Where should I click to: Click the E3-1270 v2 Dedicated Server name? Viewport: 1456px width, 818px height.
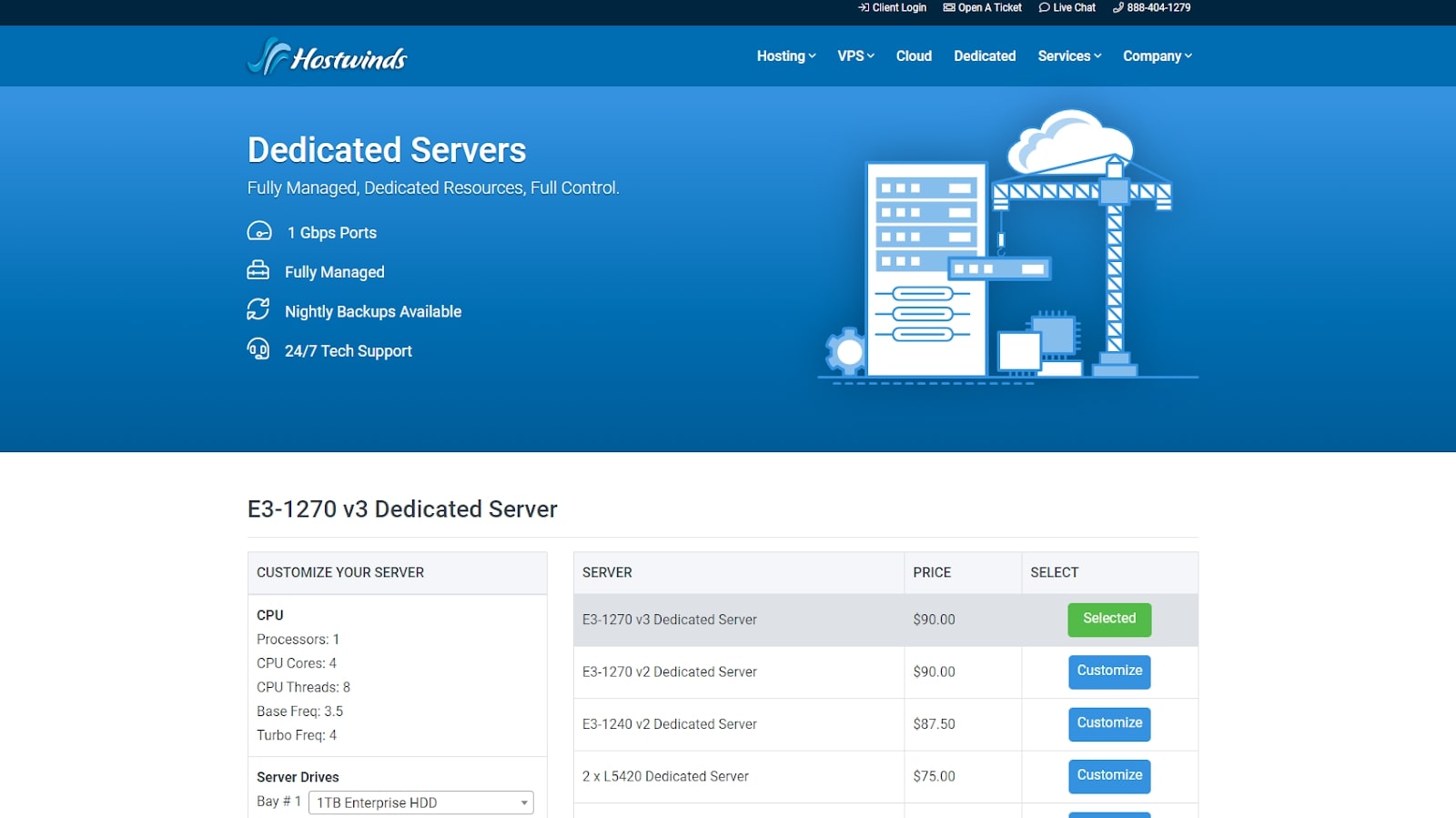[x=670, y=672]
